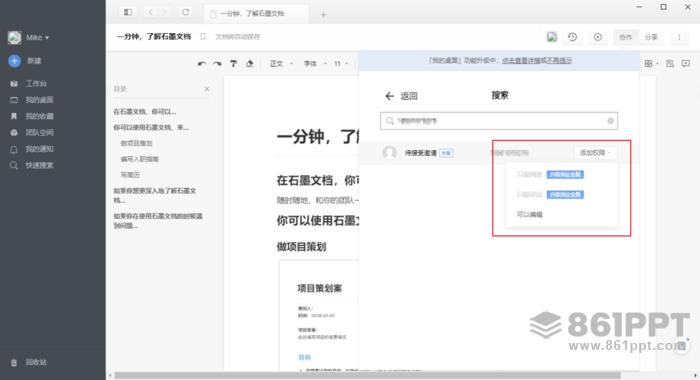Choose 只能评论 permission option

[529, 195]
